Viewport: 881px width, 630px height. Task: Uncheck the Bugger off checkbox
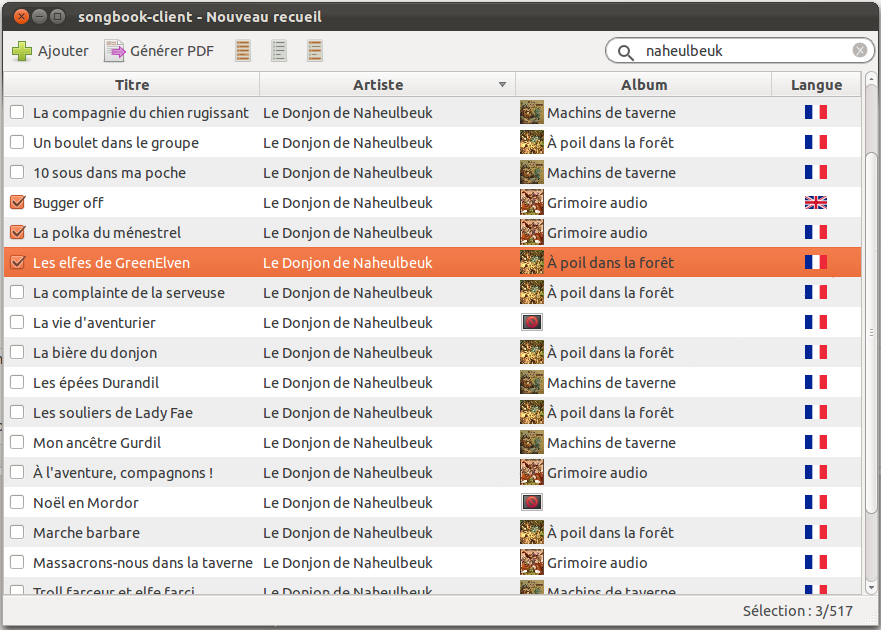17,203
